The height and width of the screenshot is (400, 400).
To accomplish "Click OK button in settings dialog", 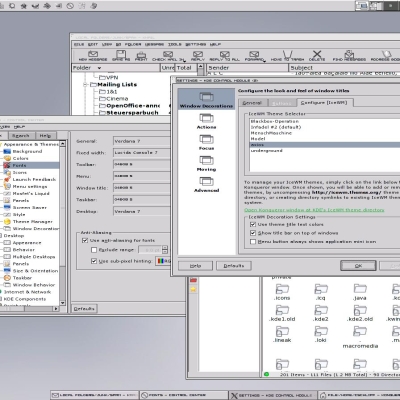I will pyautogui.click(x=358, y=266).
